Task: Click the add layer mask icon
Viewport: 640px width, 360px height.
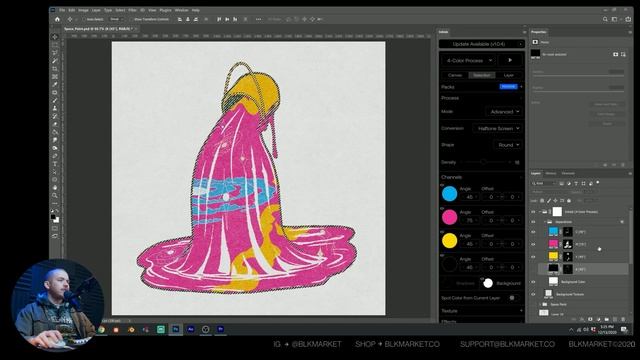Action: point(590,319)
